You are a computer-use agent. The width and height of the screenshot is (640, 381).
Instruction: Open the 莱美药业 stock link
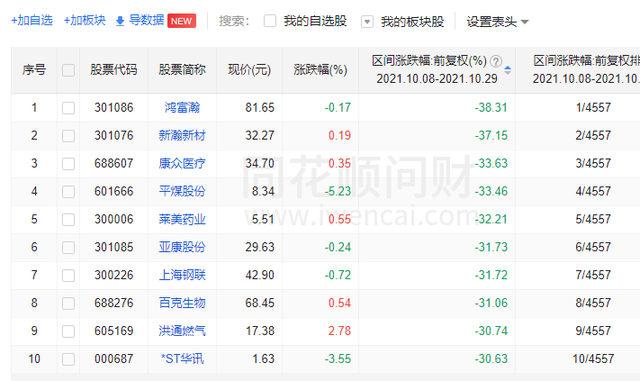pos(182,219)
